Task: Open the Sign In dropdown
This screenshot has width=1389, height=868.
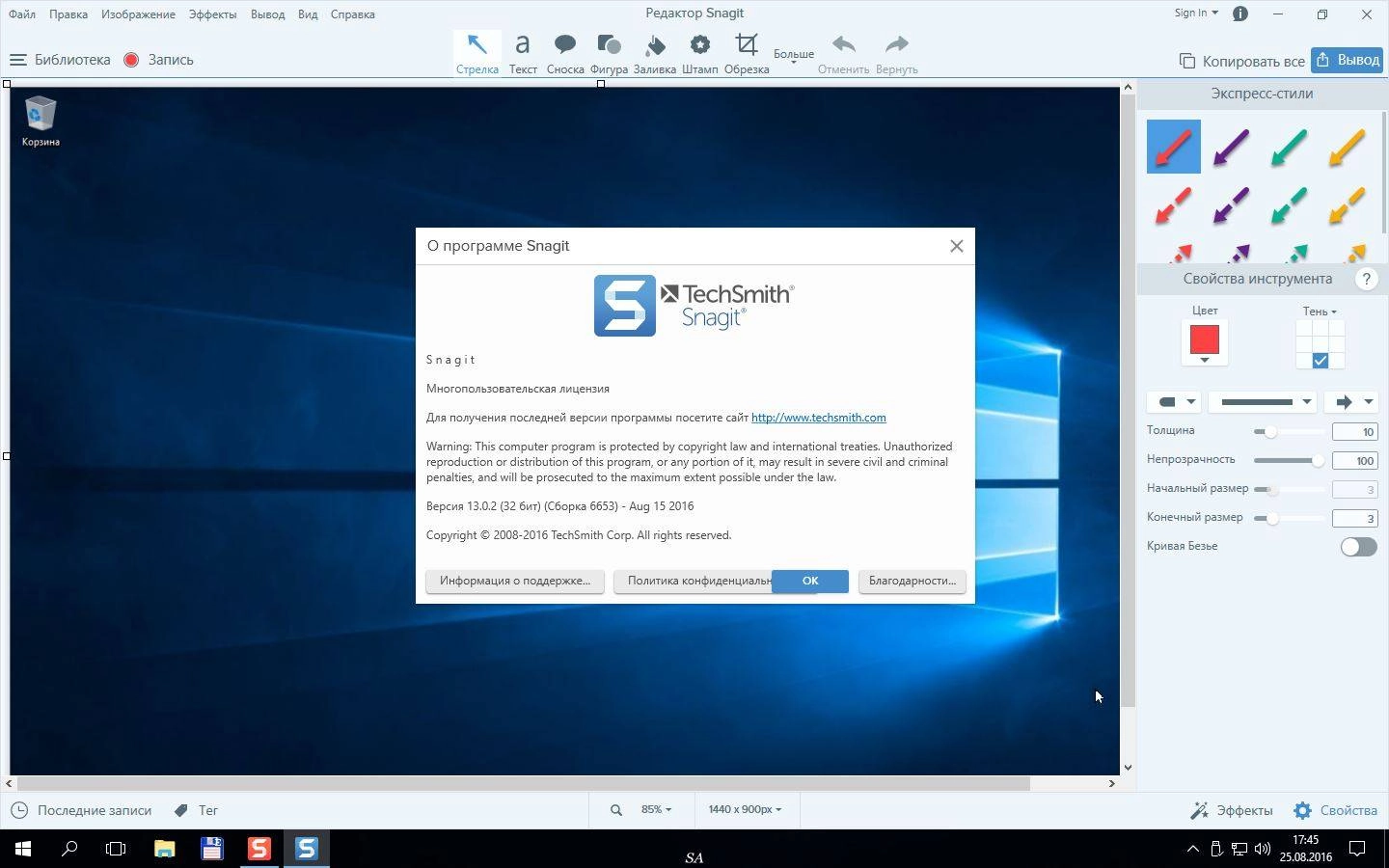Action: pyautogui.click(x=1196, y=14)
